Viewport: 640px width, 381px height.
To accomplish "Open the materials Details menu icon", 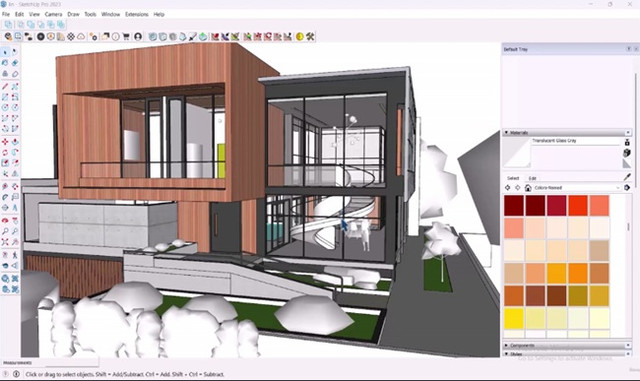I will tap(627, 188).
